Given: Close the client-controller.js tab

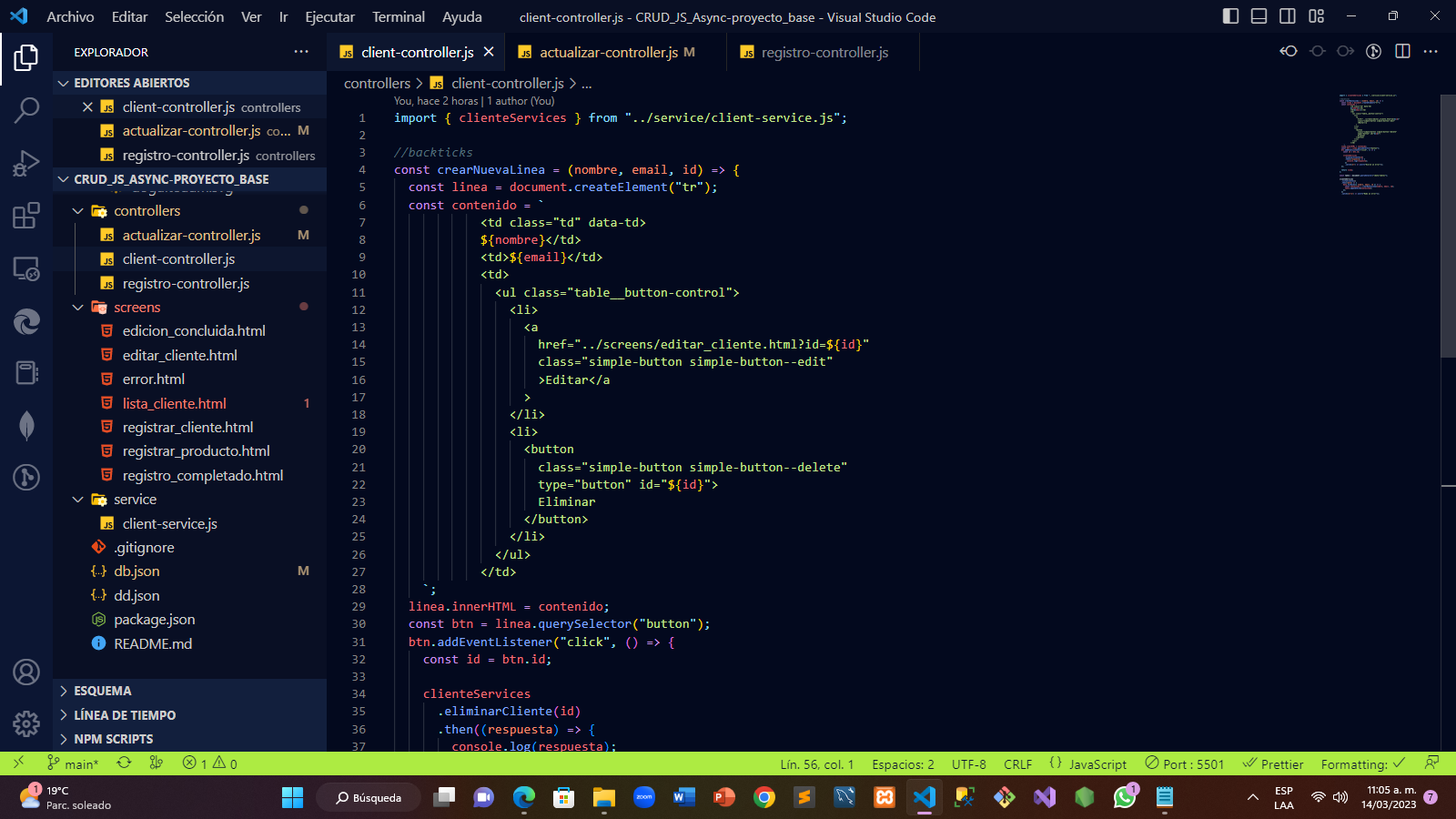Looking at the screenshot, I should pos(489,52).
